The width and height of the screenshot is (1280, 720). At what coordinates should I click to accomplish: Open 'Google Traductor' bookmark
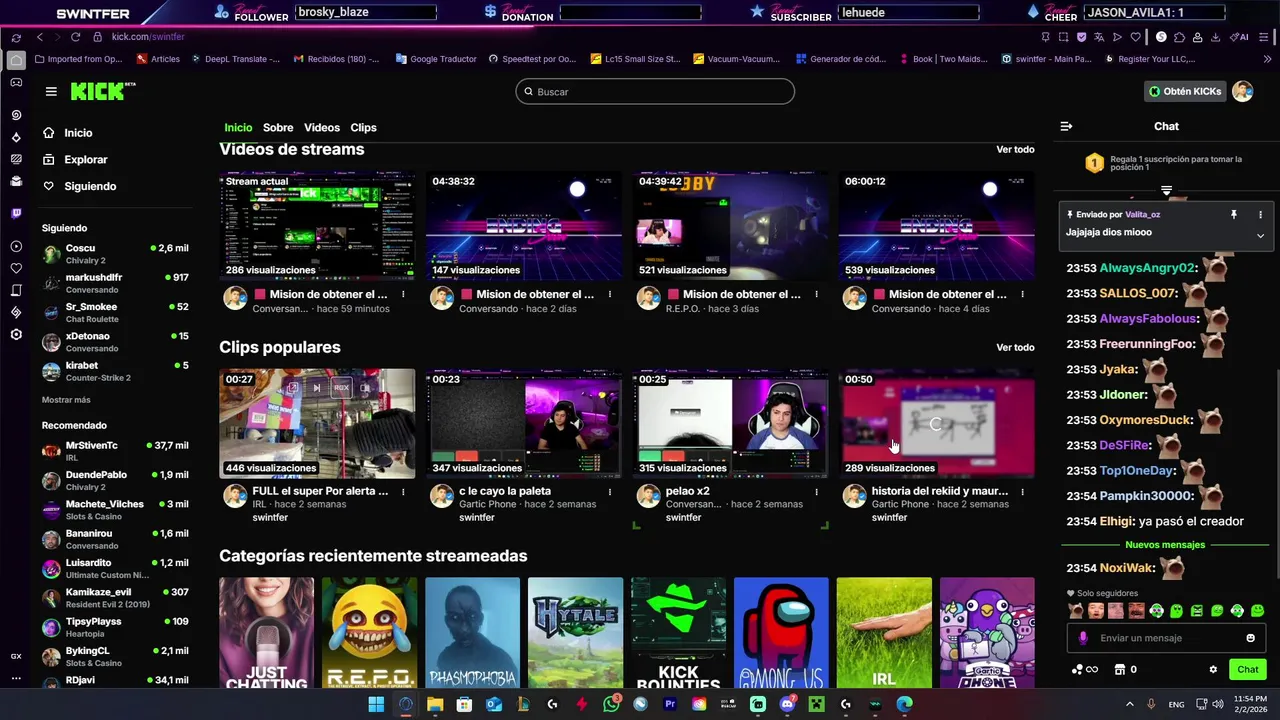point(436,59)
